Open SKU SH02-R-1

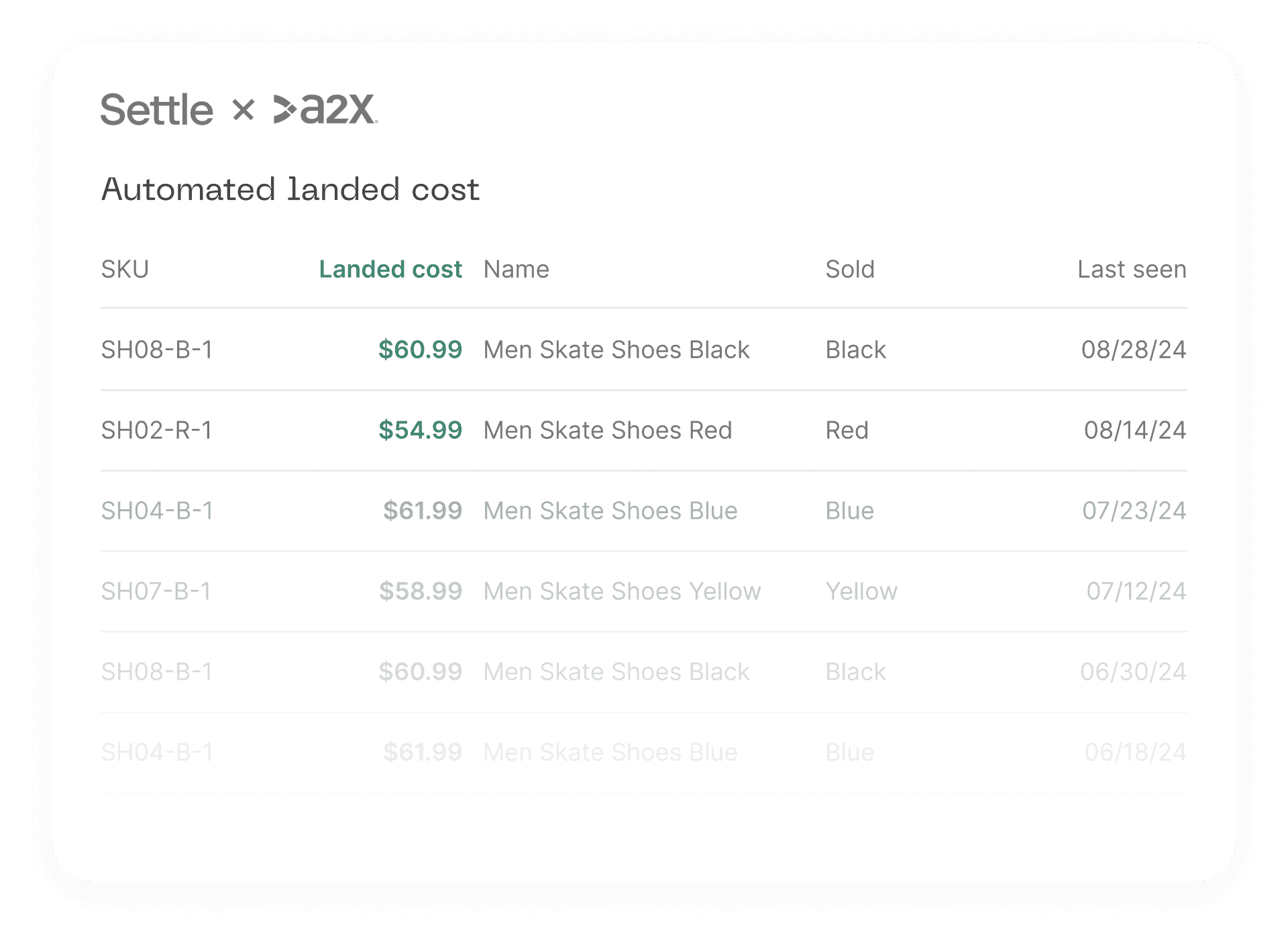click(156, 430)
